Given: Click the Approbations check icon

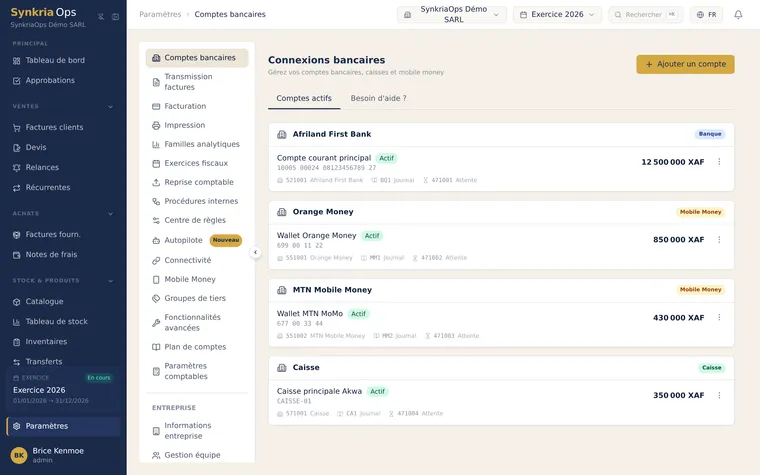Looking at the screenshot, I should click(x=16, y=80).
